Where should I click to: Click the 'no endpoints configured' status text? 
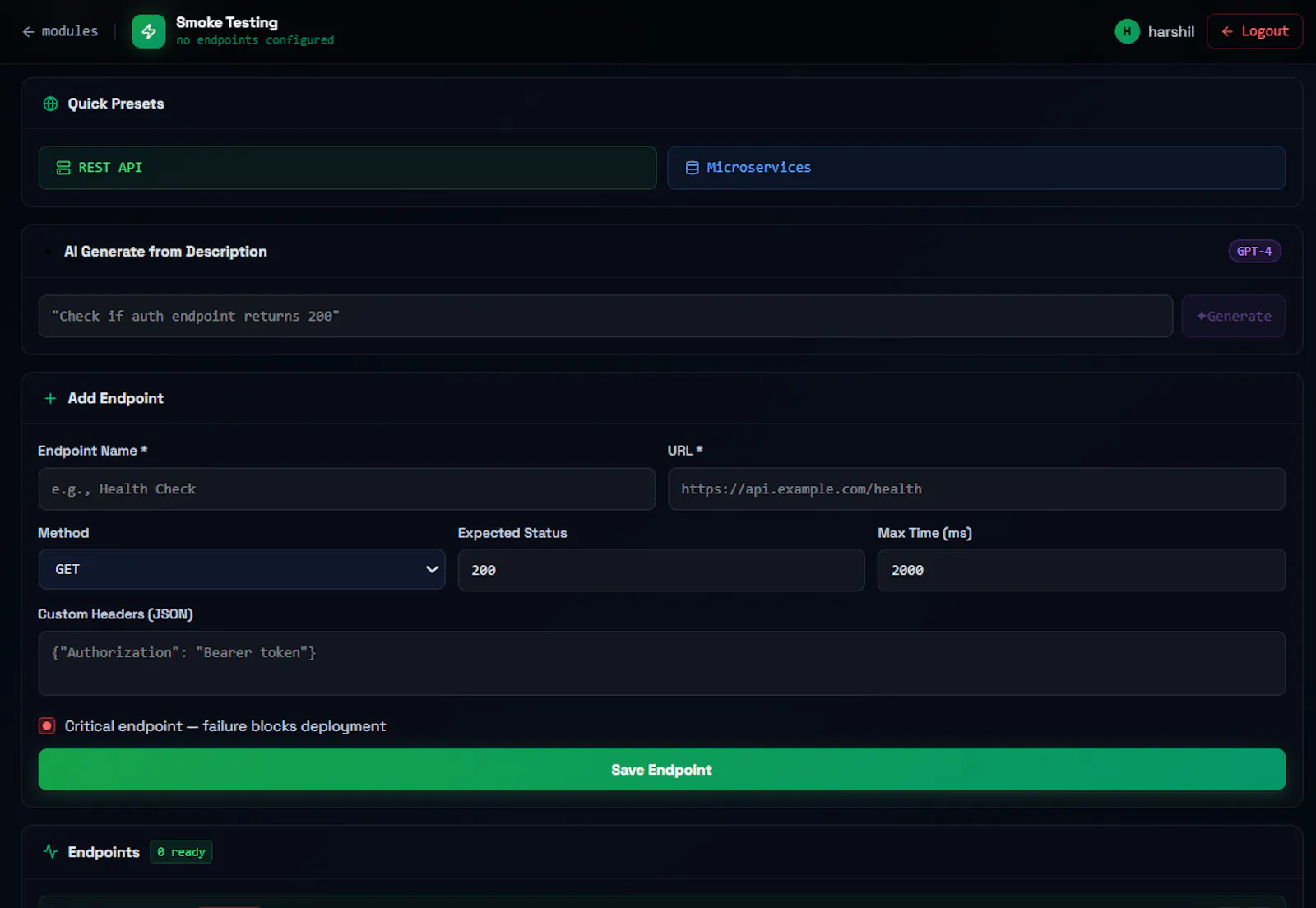pyautogui.click(x=255, y=40)
